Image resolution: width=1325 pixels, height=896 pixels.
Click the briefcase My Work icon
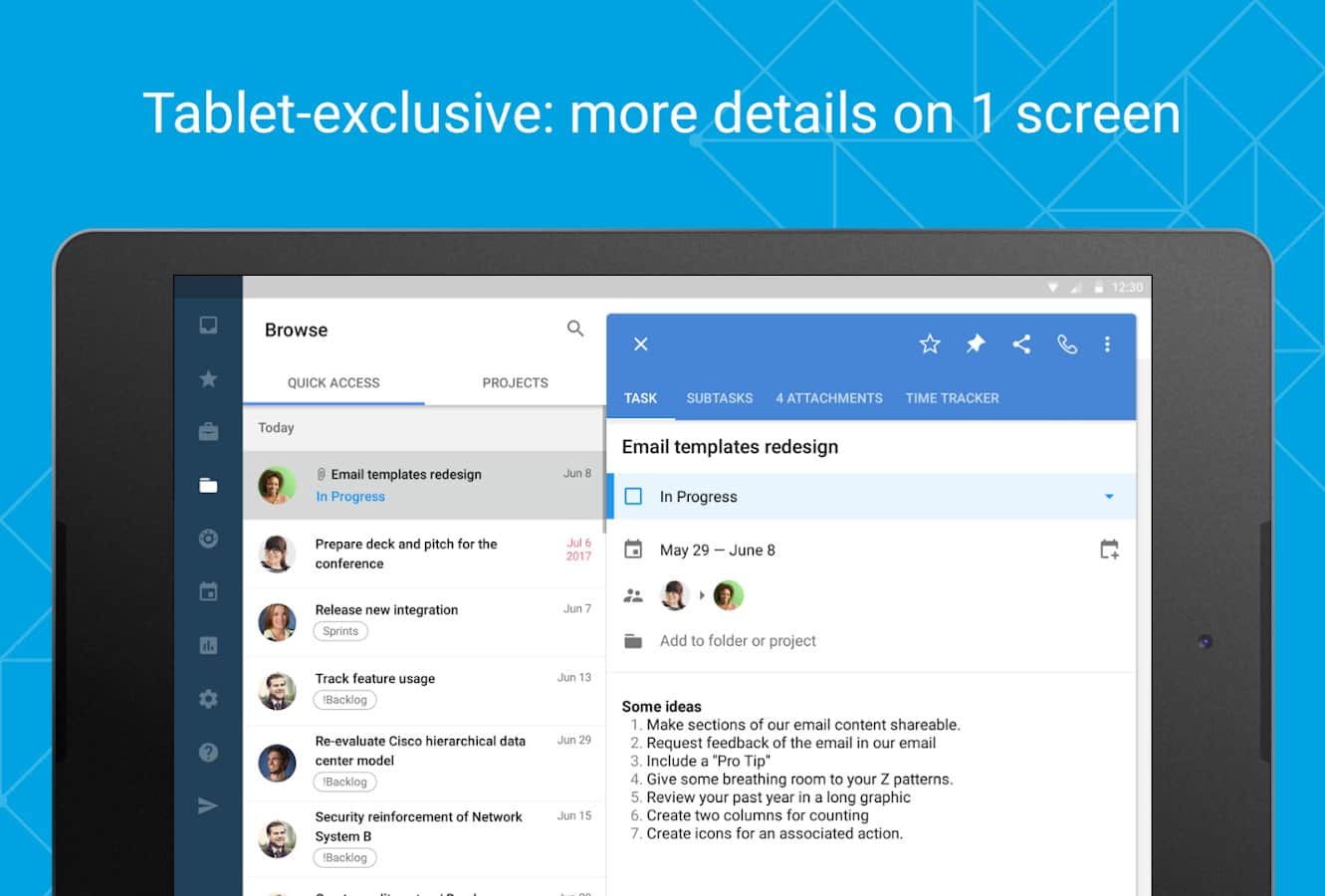click(208, 432)
